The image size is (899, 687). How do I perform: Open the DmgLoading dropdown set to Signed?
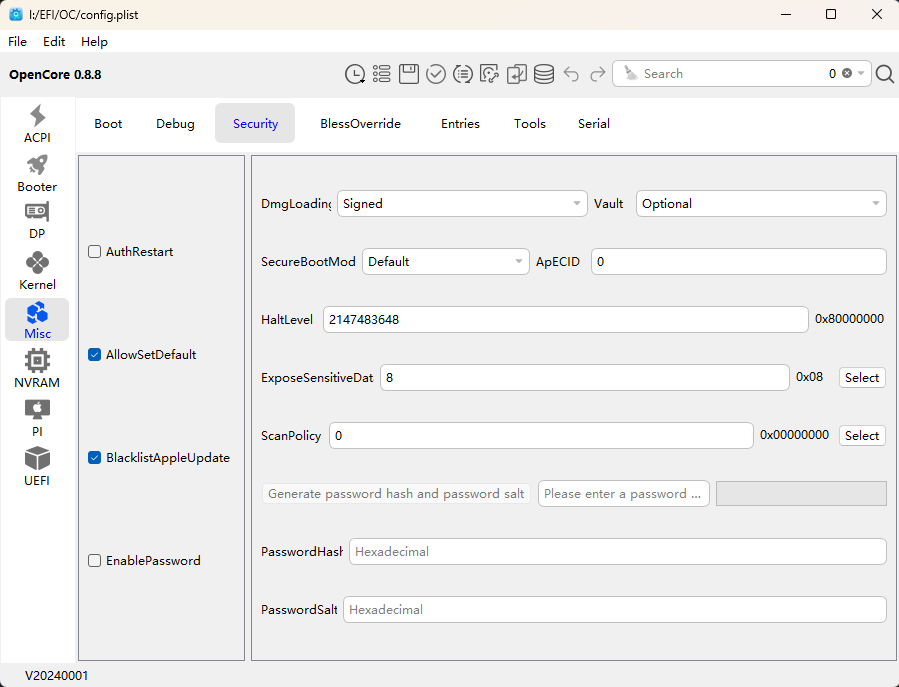click(461, 204)
